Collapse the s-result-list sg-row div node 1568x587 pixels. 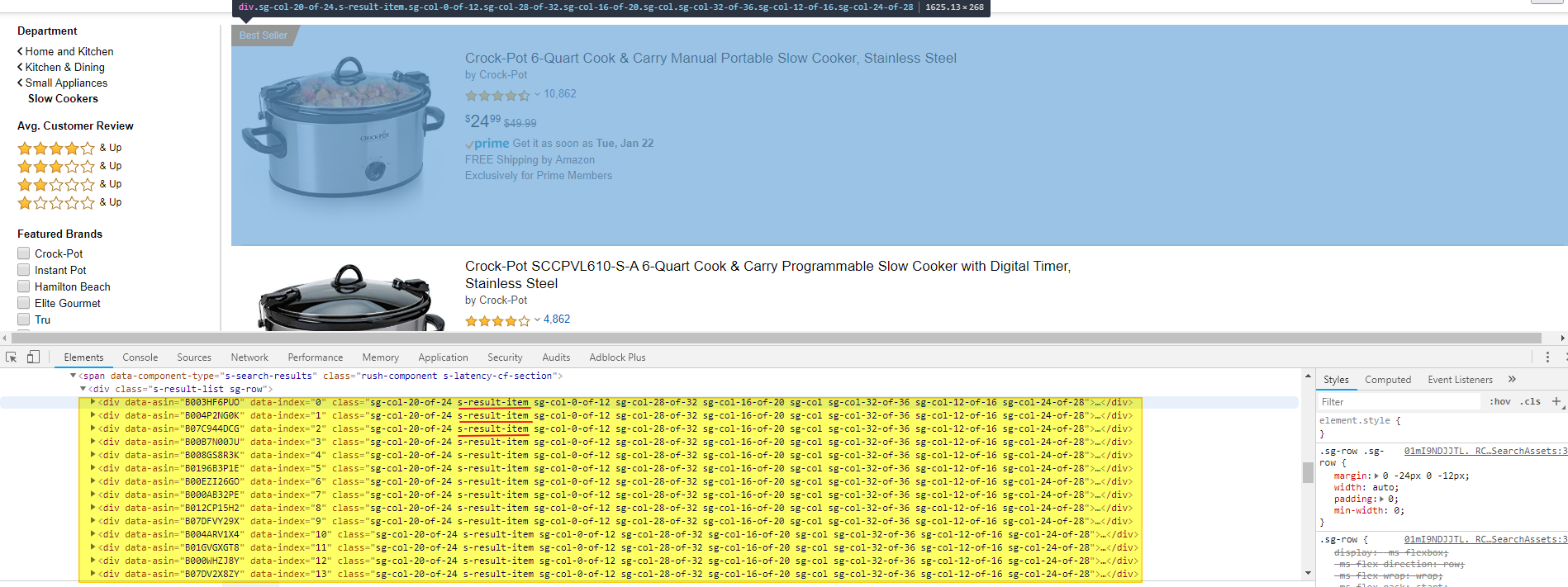(x=83, y=389)
